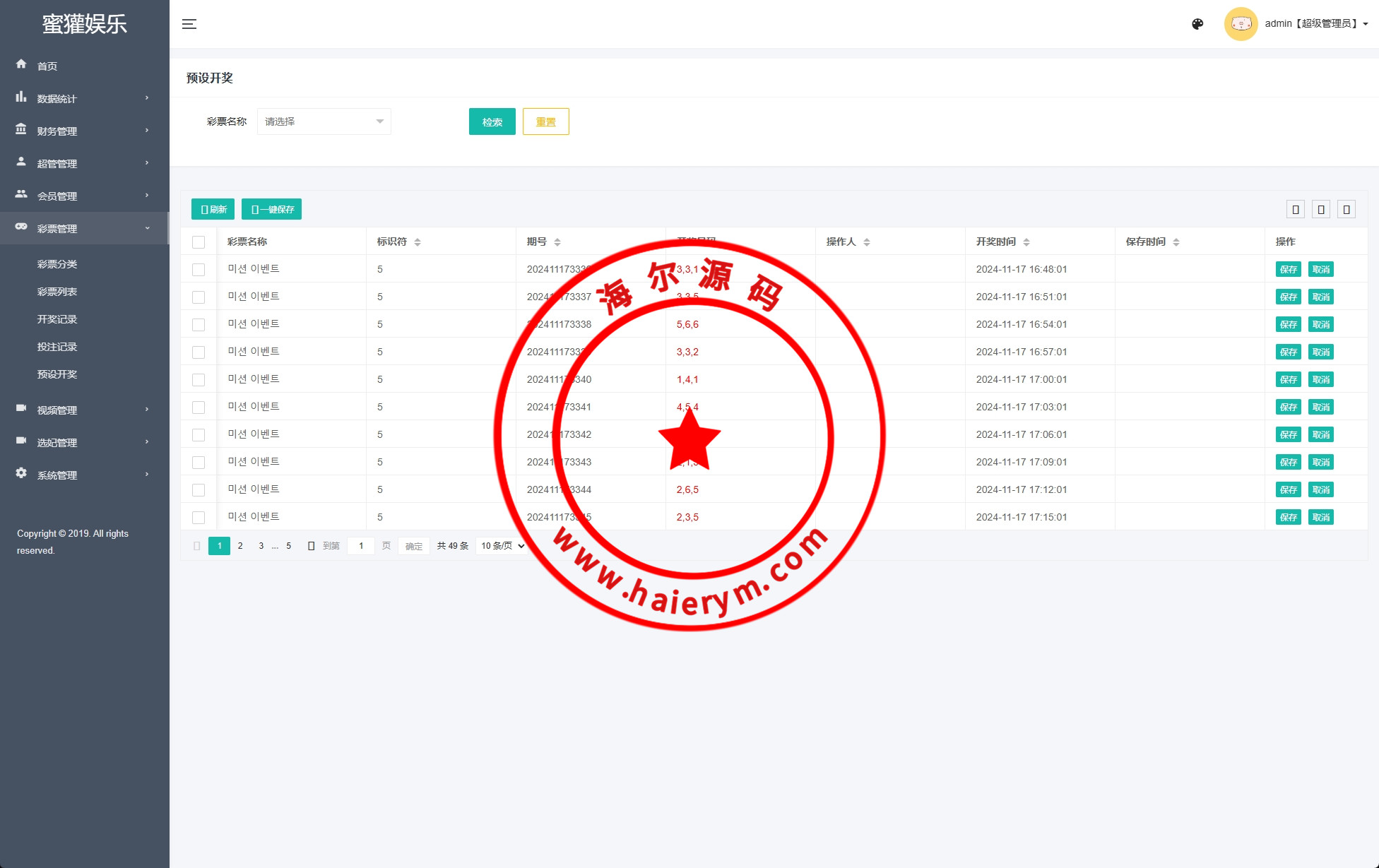Click the bank icon for 财务管理

coord(21,129)
